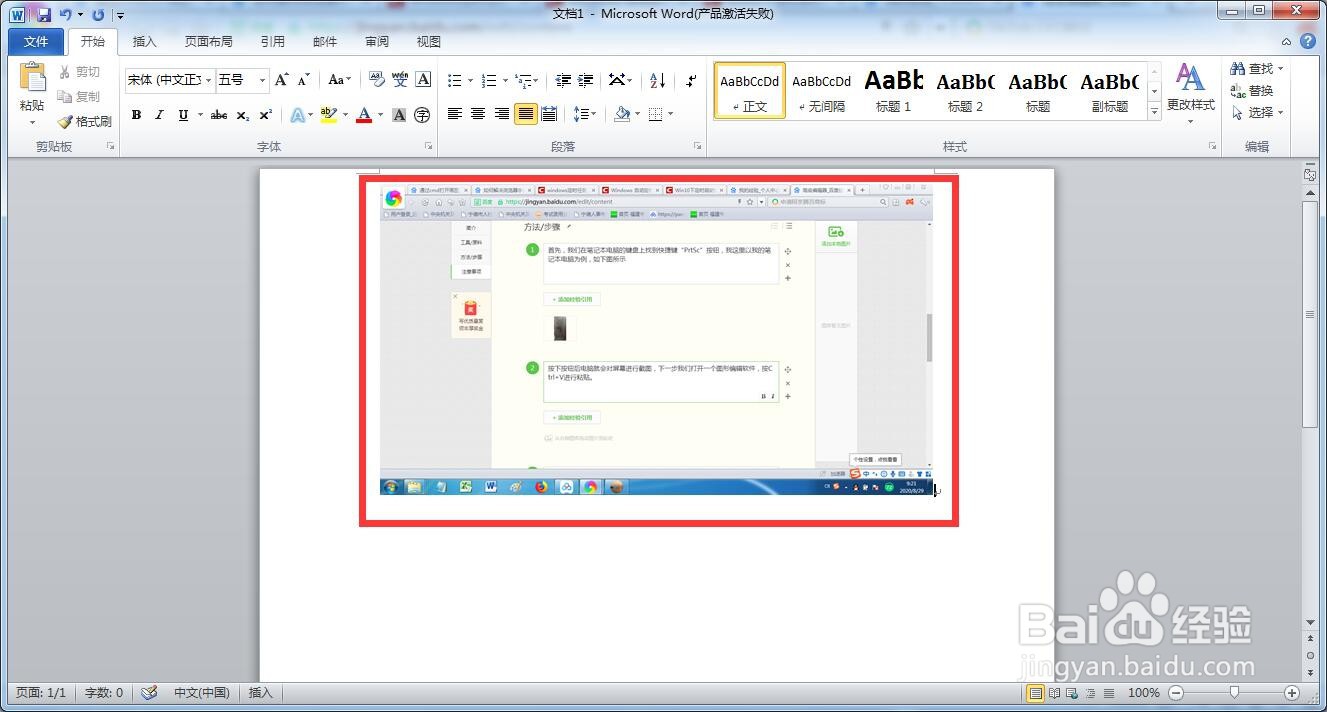
Task: Click the Paste (粘贴) clipboard icon
Action: tap(32, 78)
